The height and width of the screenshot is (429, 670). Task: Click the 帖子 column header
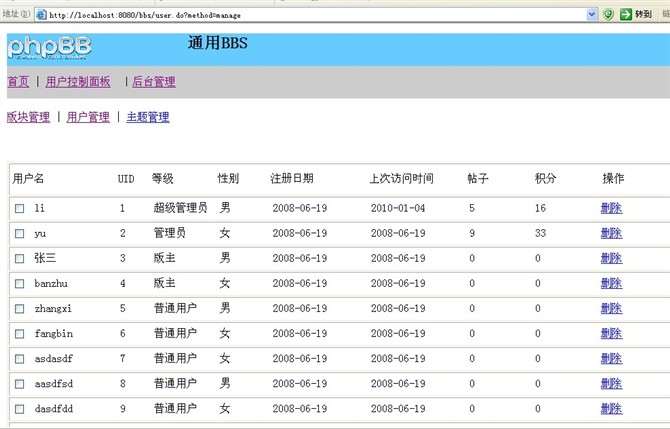478,179
